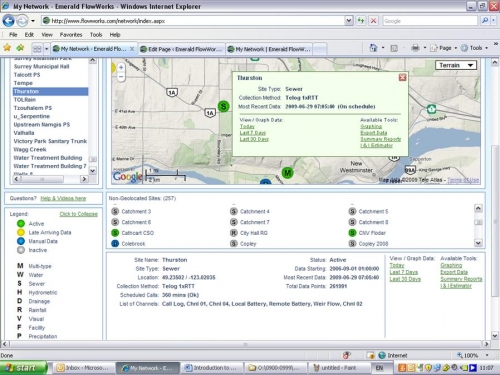Open the Print options dropdown arrow

tap(425, 48)
